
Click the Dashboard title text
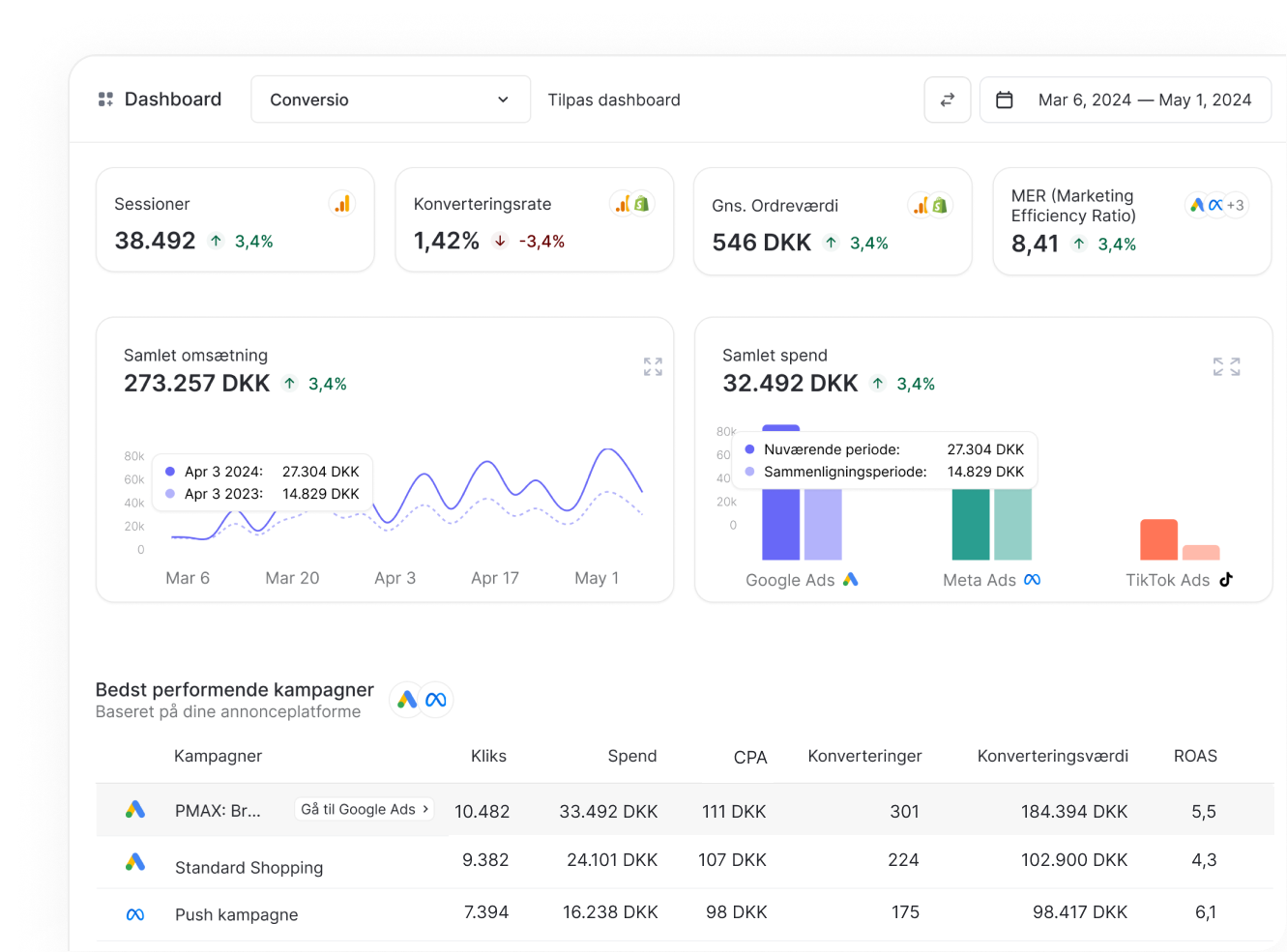coord(173,100)
